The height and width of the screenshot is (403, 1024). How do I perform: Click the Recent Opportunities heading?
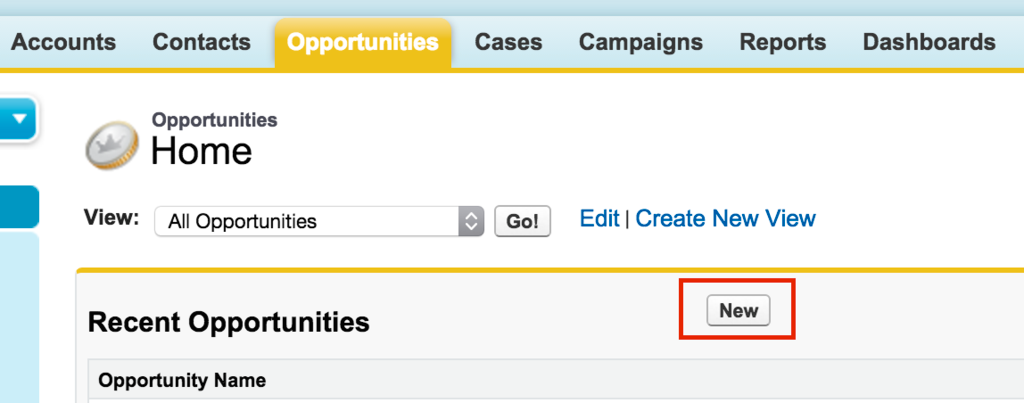click(x=229, y=322)
